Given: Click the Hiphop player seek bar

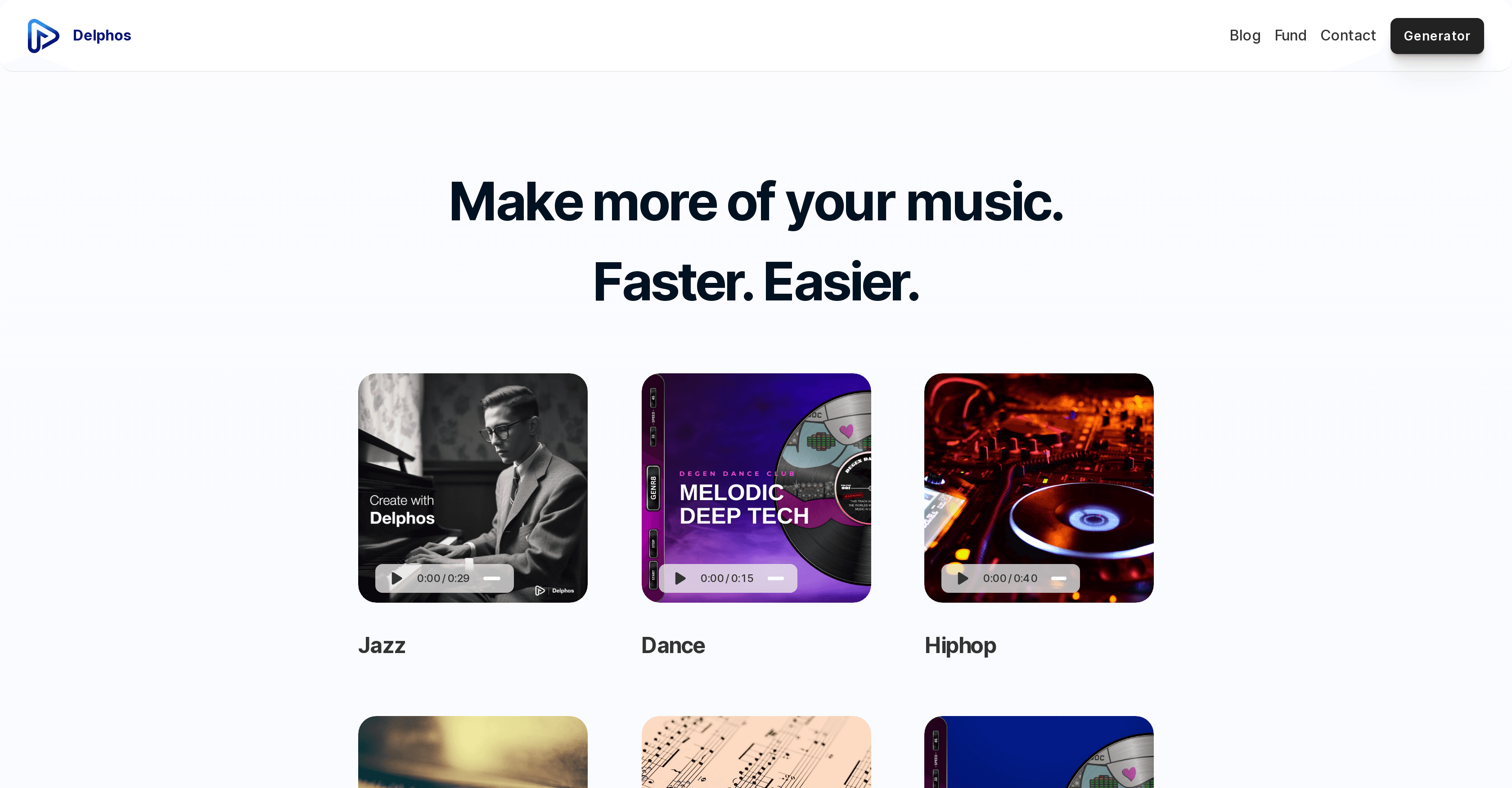Looking at the screenshot, I should point(1058,578).
